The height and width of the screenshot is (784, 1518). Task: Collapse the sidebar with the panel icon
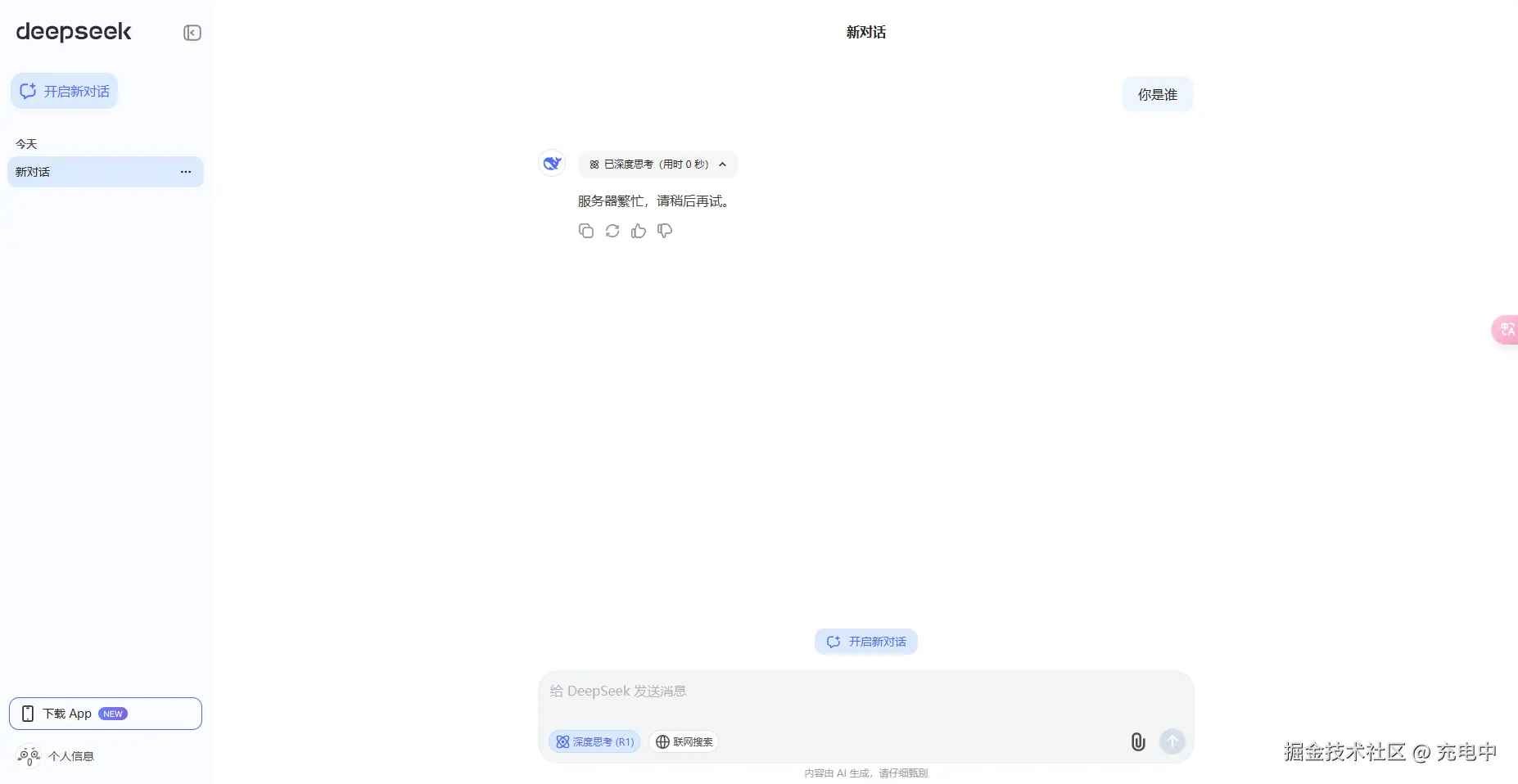[192, 33]
